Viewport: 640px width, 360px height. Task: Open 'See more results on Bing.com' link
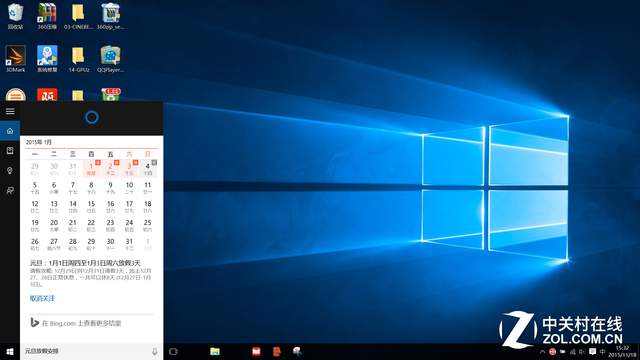[x=76, y=323]
